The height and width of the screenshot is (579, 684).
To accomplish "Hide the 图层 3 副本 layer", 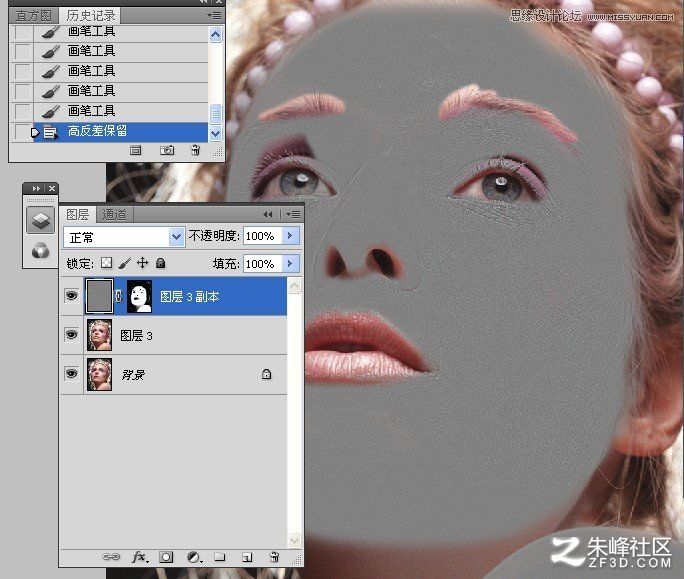I will click(71, 296).
